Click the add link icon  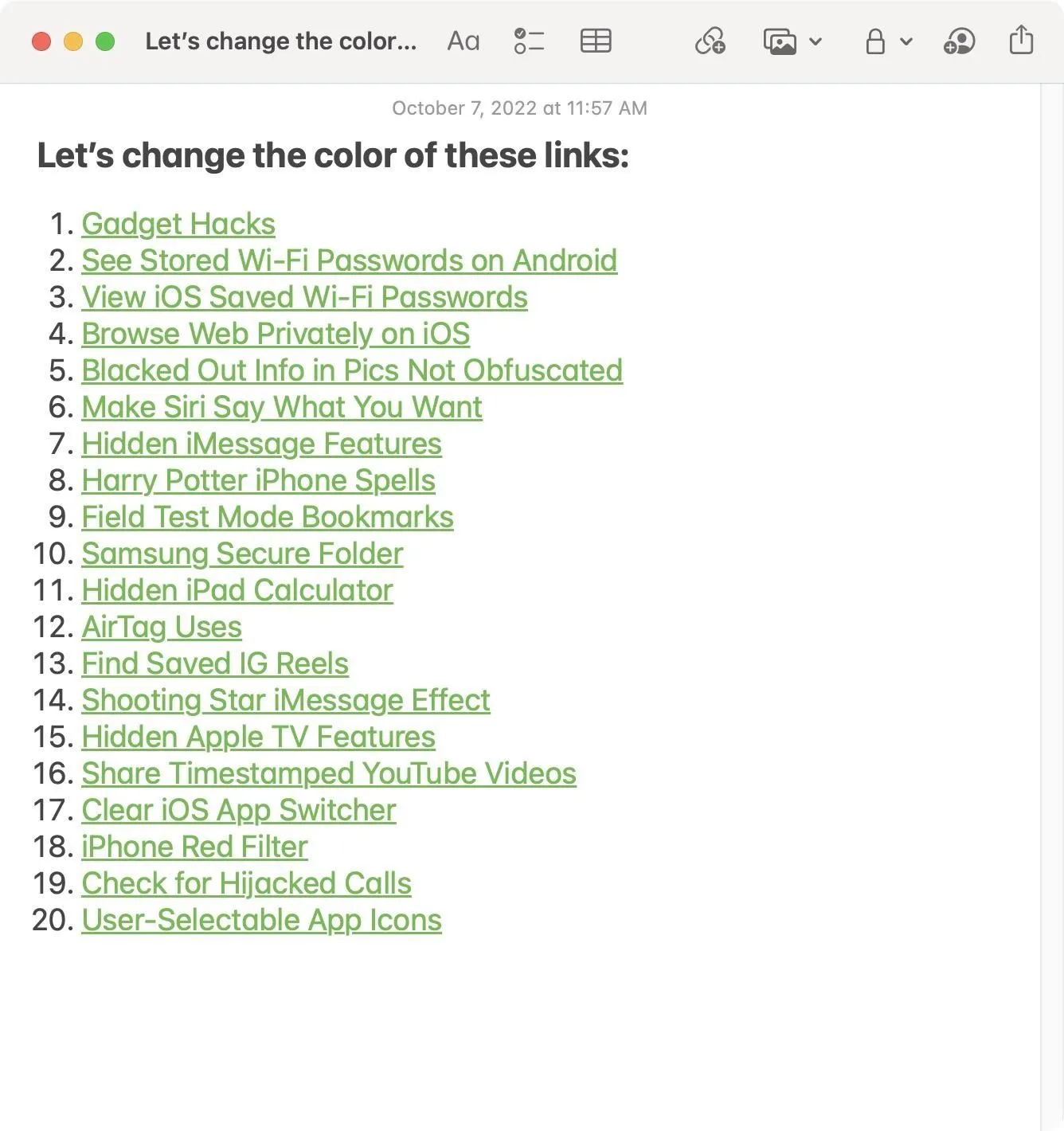pos(710,41)
